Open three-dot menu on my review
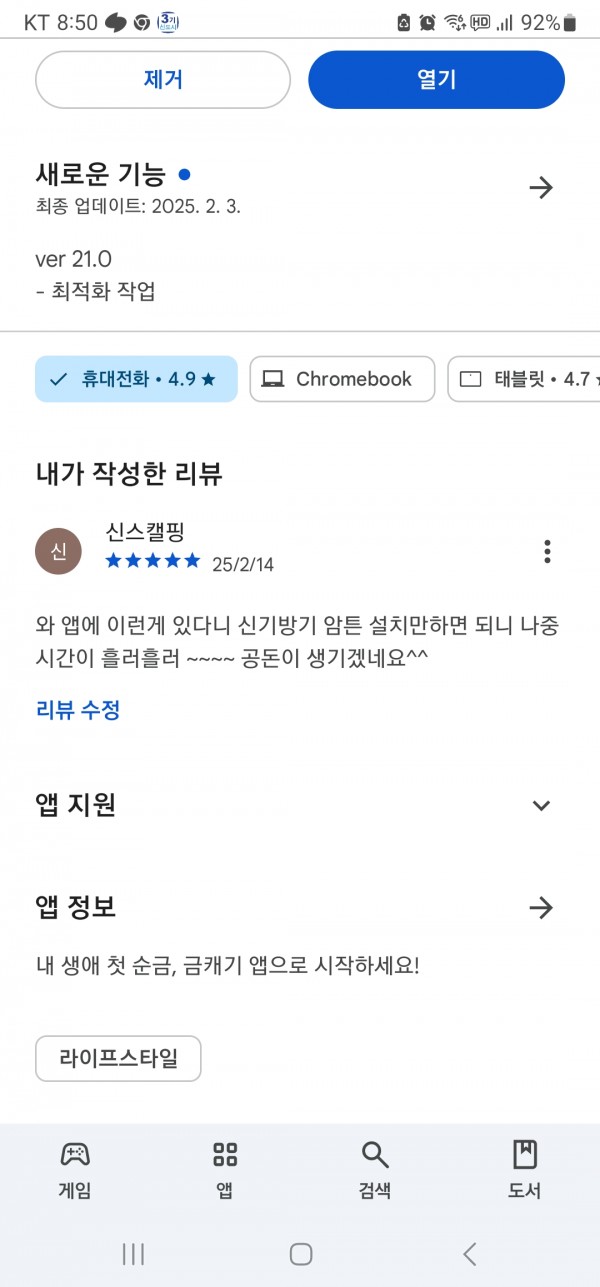The image size is (600, 1287). [547, 551]
